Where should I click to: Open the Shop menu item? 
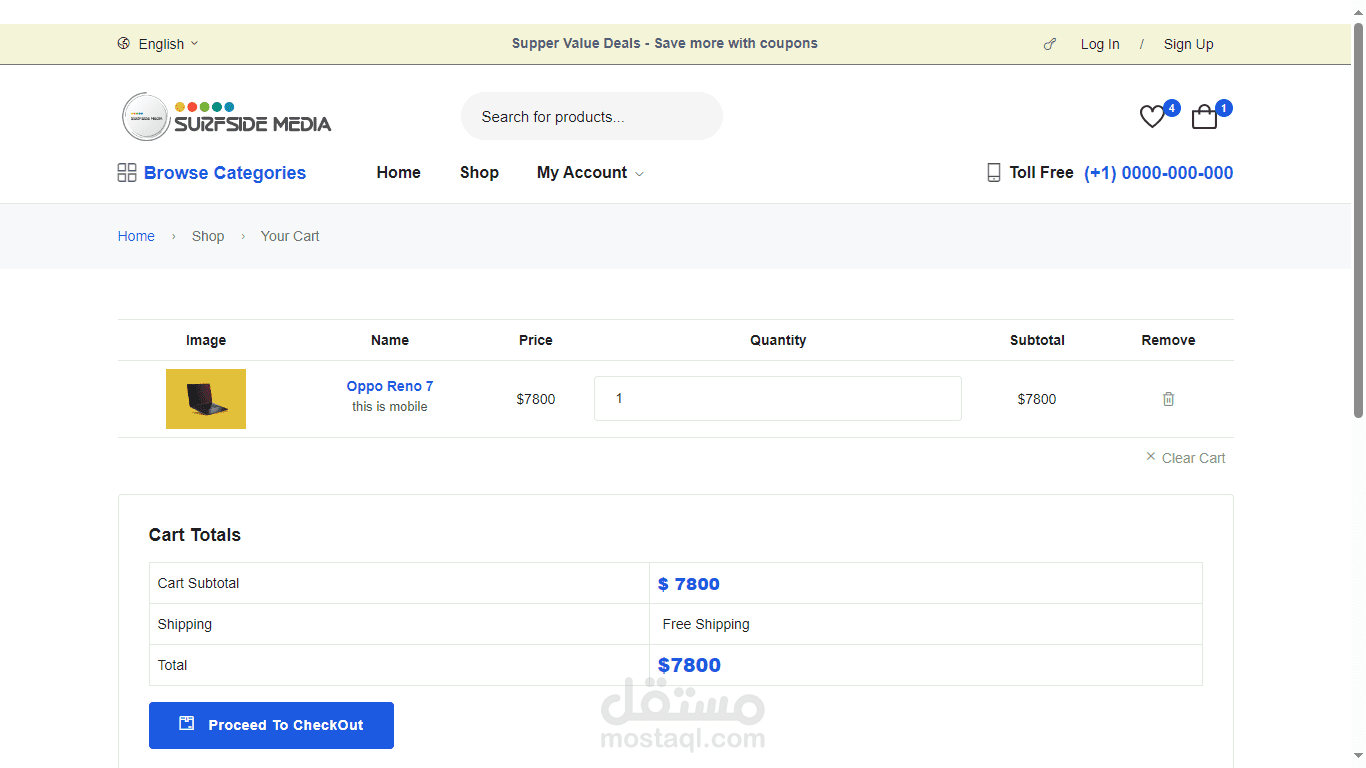(479, 173)
